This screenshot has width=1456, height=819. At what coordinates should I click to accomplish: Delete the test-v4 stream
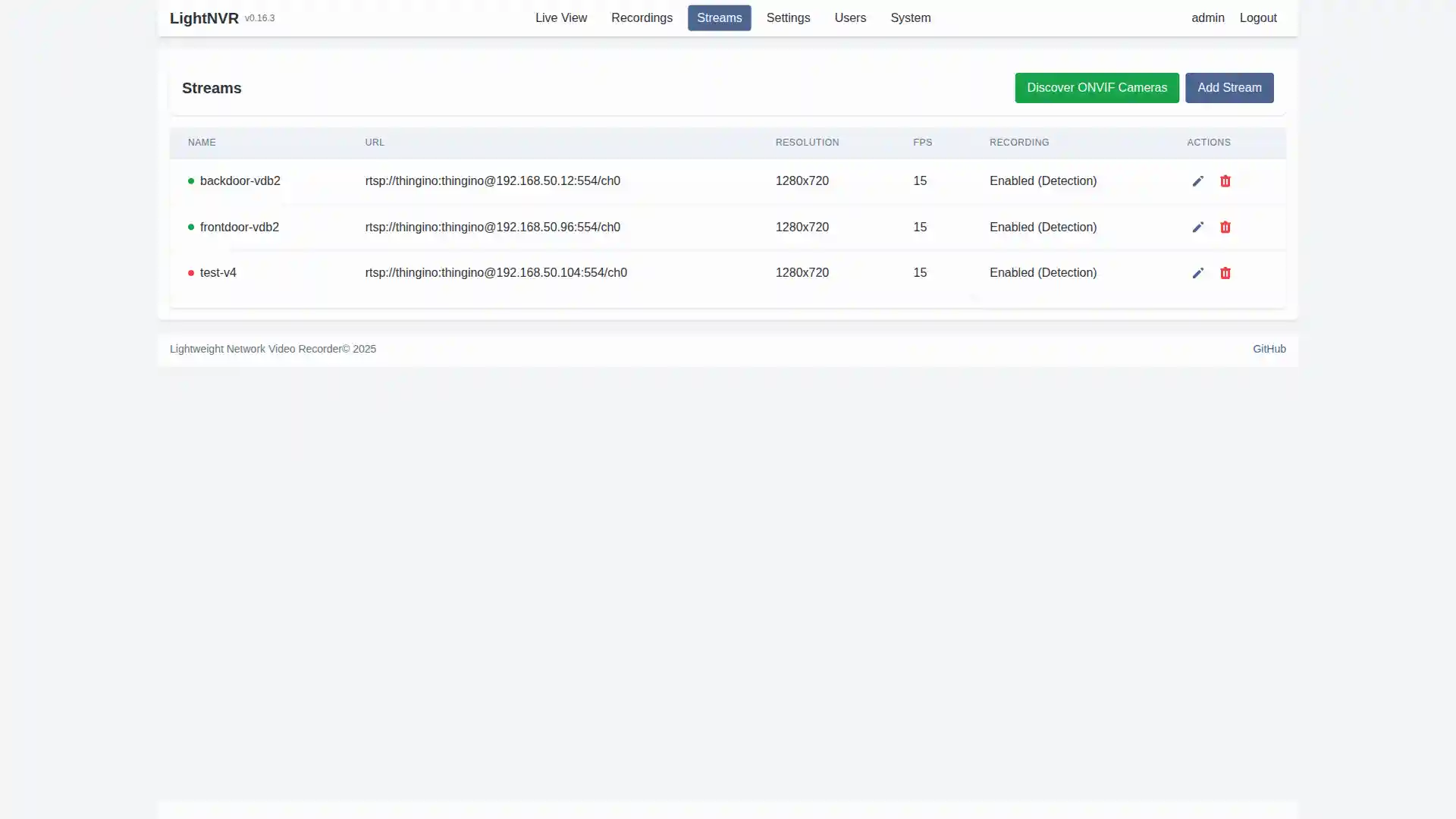pyautogui.click(x=1225, y=273)
